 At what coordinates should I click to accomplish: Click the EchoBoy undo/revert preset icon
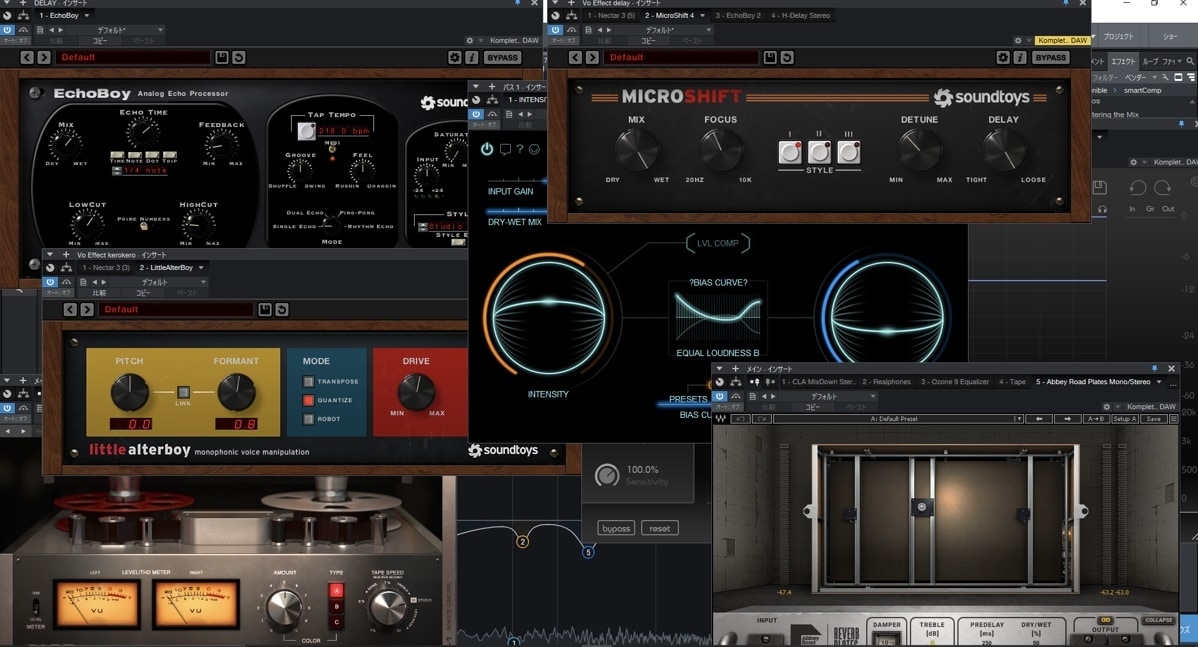238,57
